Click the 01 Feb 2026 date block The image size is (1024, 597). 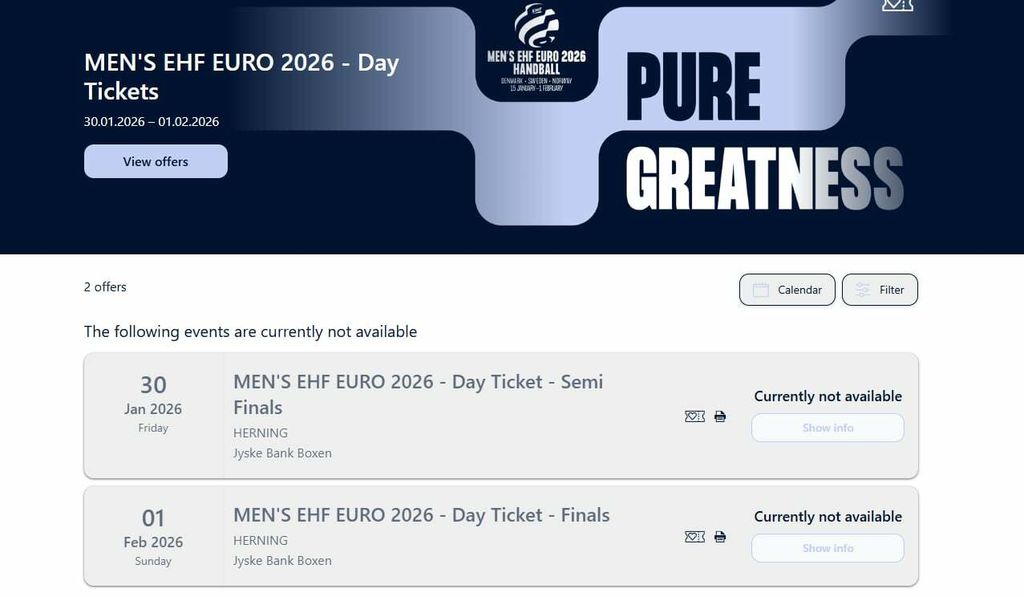[153, 536]
